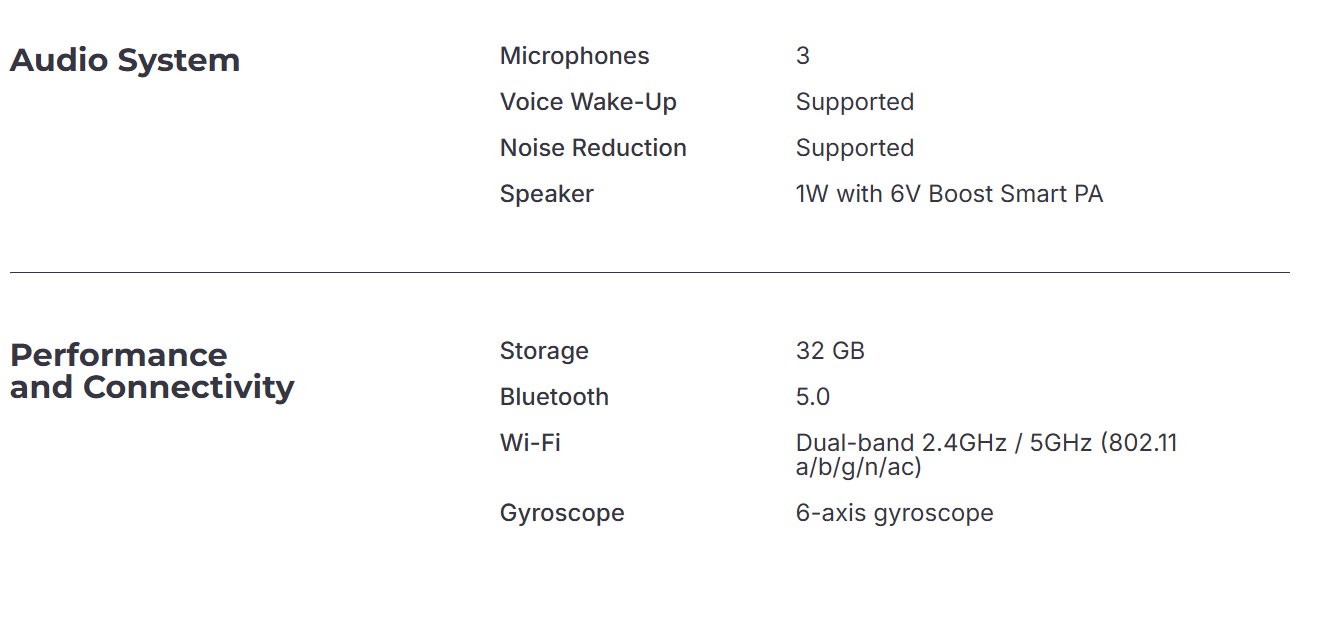Select the 6-axis gyroscope value
Viewport: 1339px width, 624px height.
(x=894, y=513)
